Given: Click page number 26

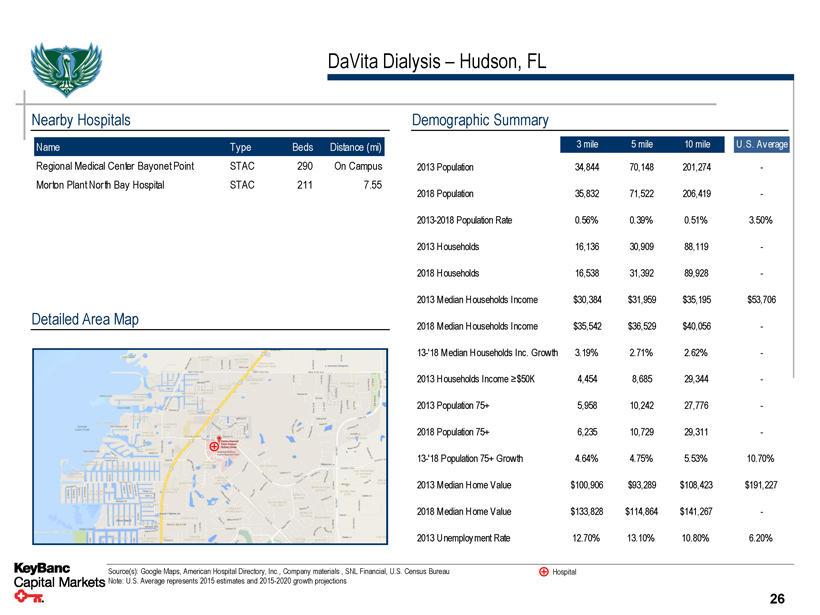Looking at the screenshot, I should point(778,599).
